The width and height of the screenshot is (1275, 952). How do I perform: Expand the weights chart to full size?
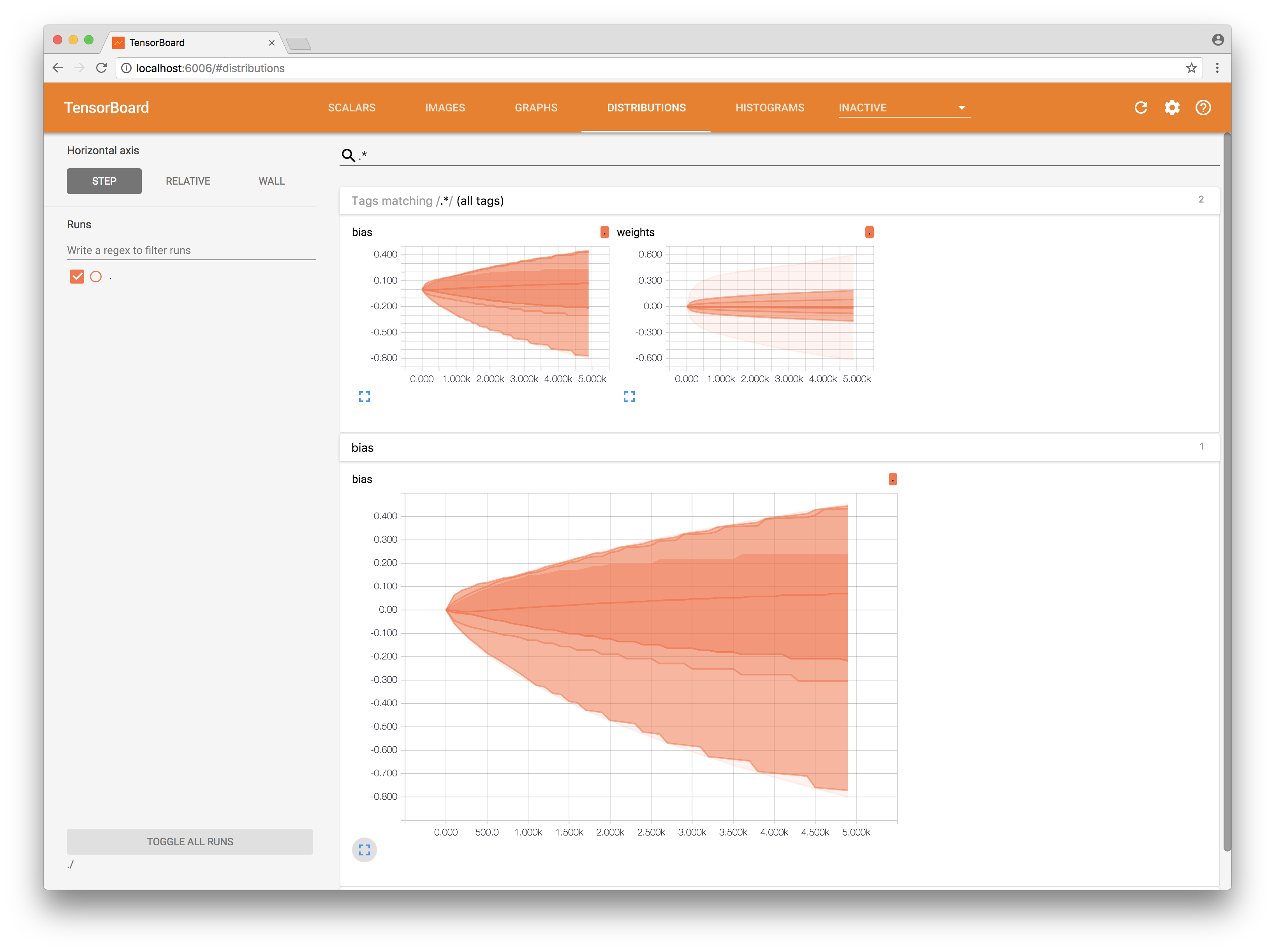tap(629, 397)
